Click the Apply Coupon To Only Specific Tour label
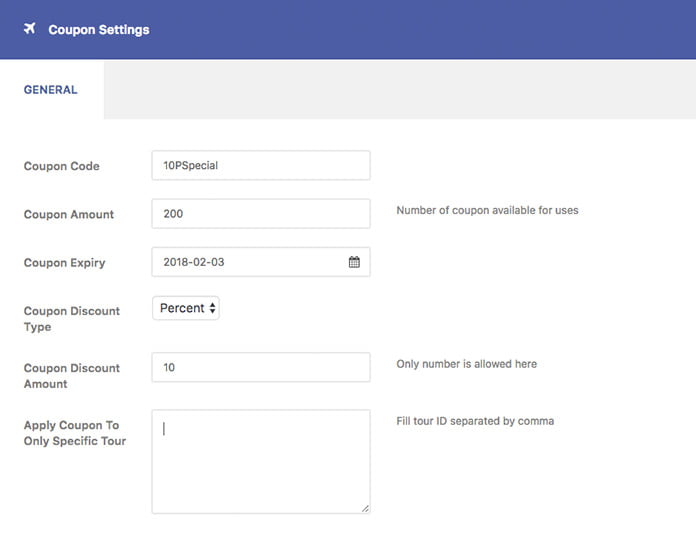696x554 pixels. pyautogui.click(x=74, y=432)
